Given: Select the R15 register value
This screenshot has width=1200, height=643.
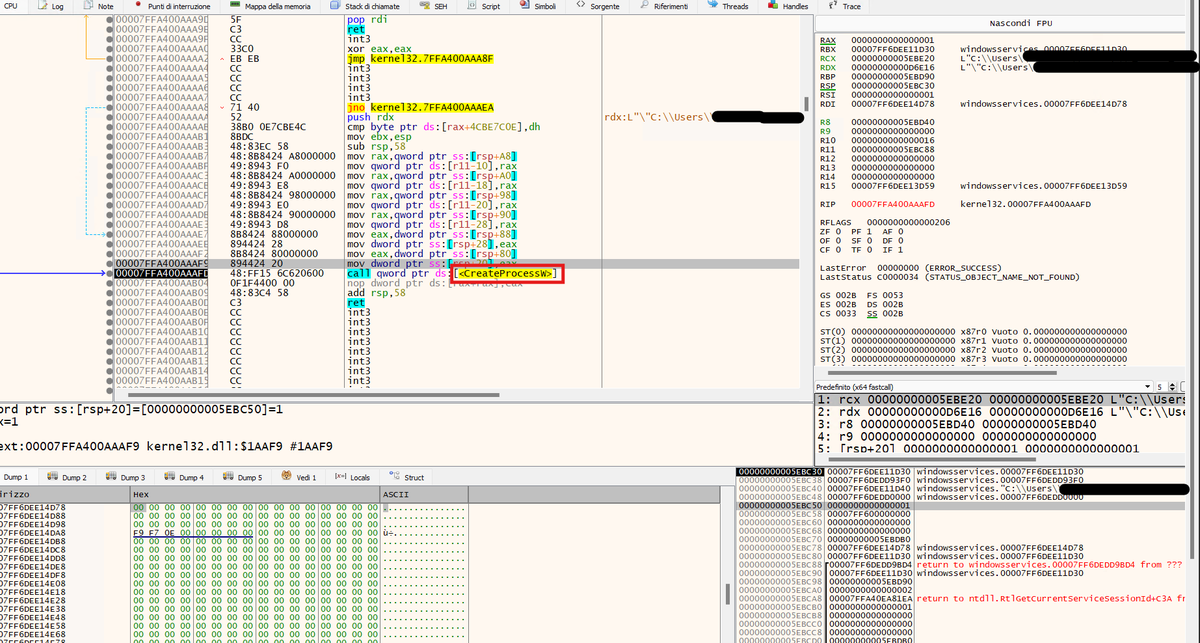Looking at the screenshot, I should point(893,185).
